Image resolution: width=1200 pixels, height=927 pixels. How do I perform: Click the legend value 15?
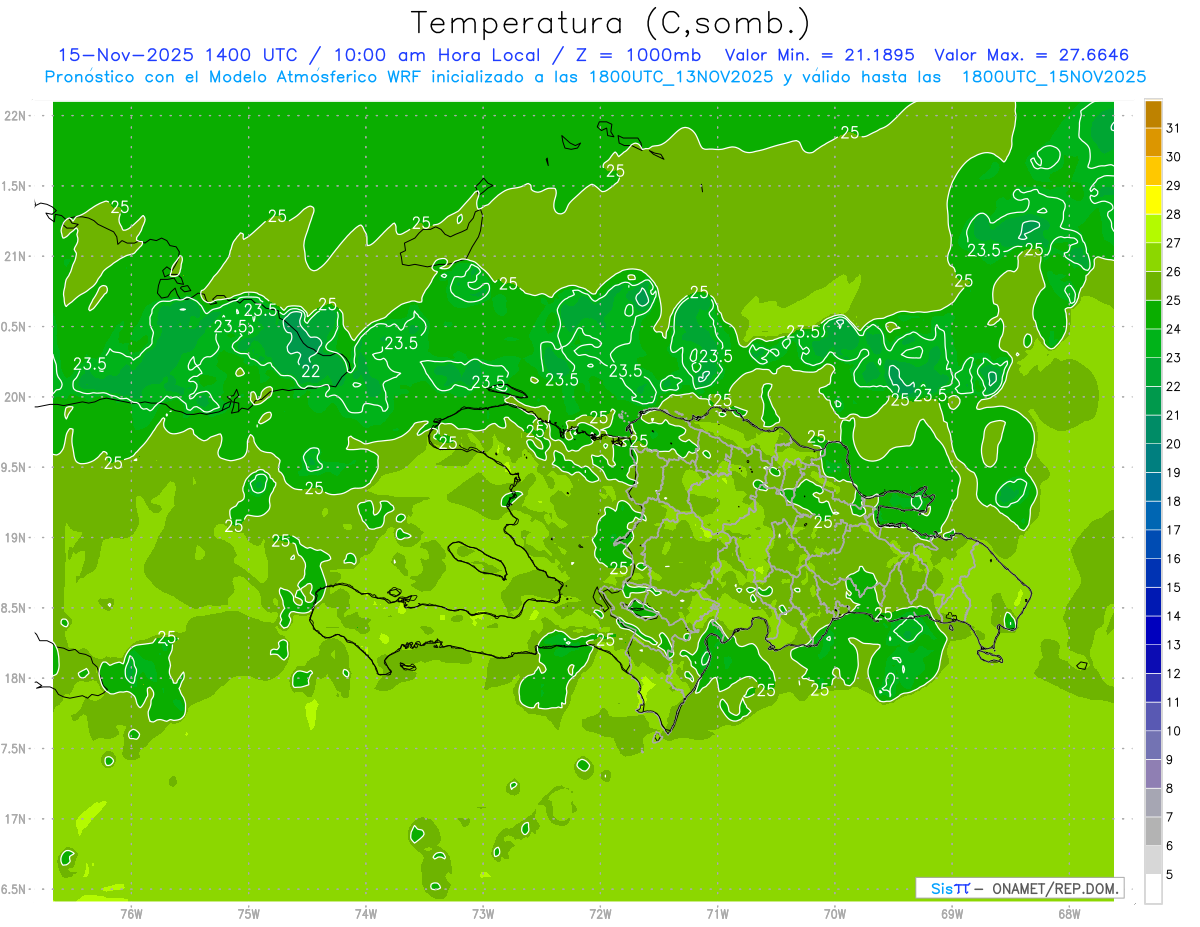point(1174,587)
